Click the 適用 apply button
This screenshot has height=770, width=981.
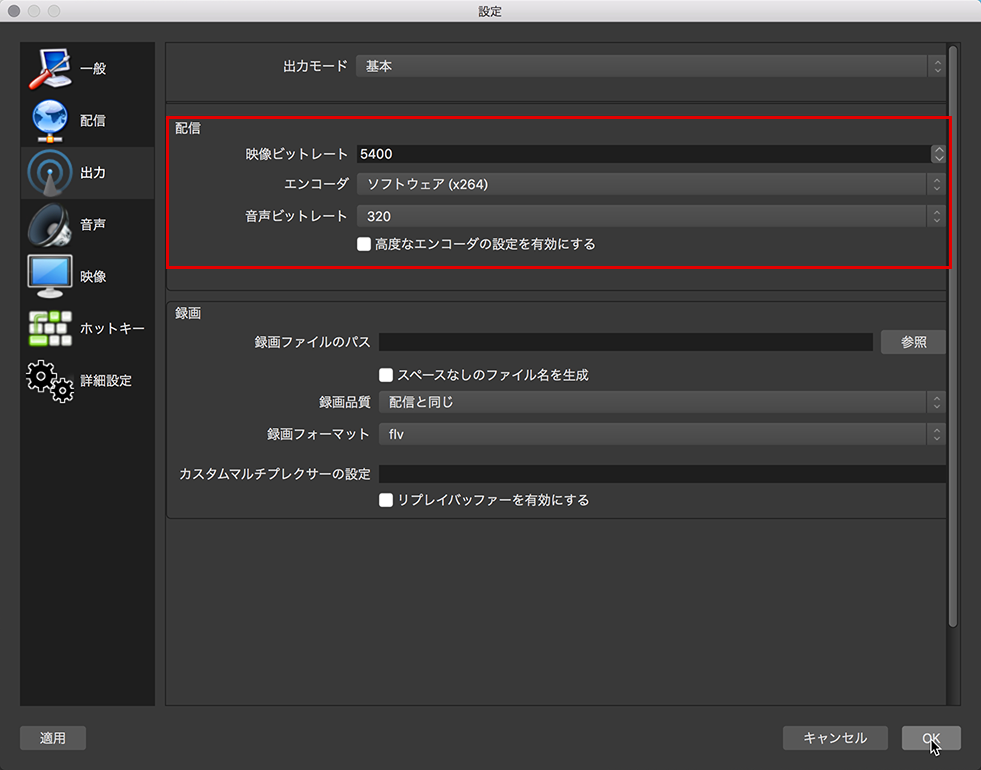click(x=53, y=738)
